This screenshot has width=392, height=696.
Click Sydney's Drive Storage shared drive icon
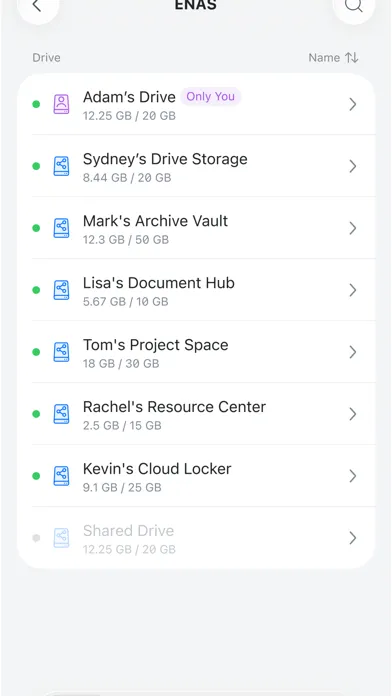tap(61, 166)
